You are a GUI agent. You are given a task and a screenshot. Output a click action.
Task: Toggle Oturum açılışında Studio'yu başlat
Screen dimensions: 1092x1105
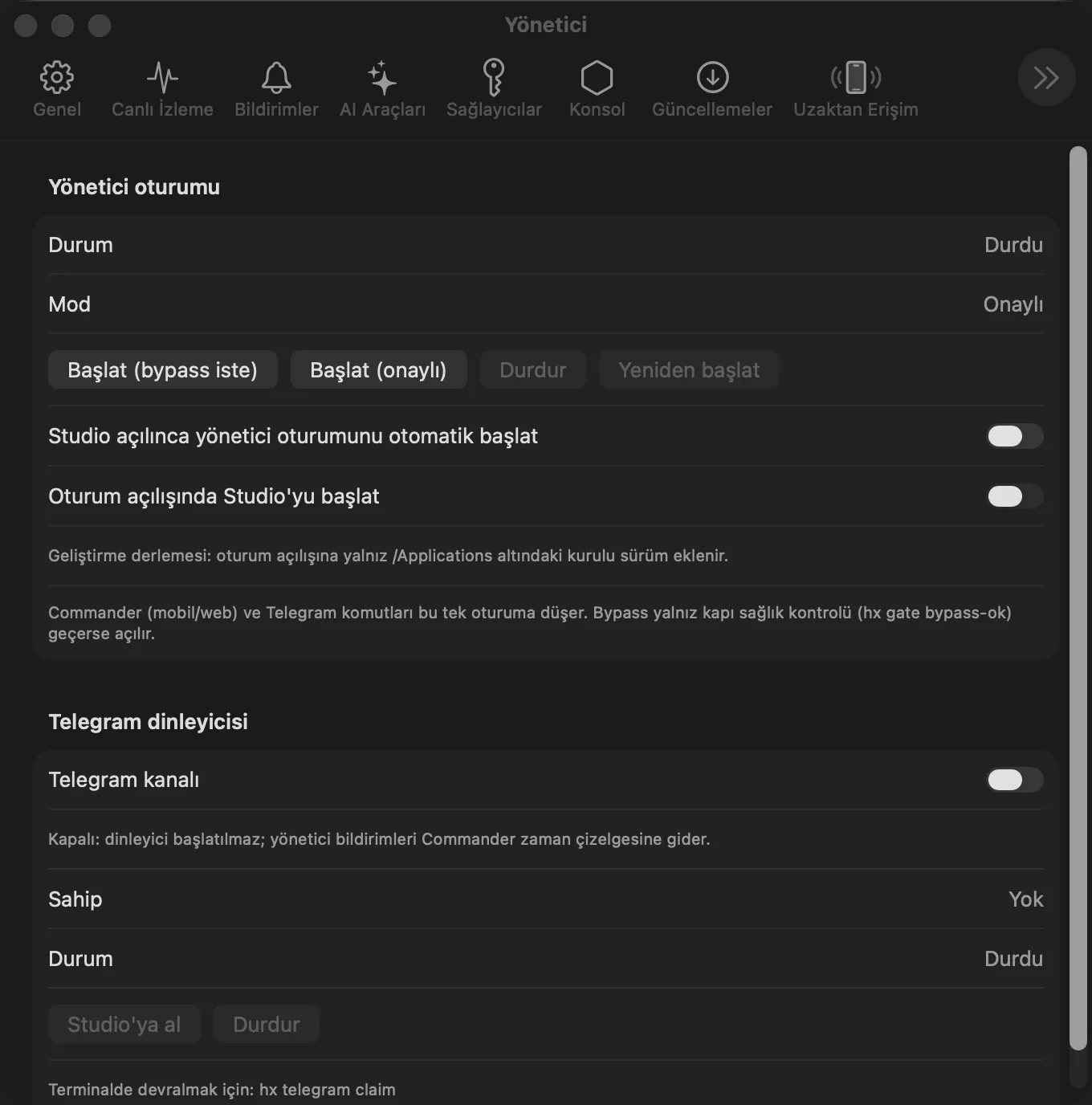point(1015,496)
